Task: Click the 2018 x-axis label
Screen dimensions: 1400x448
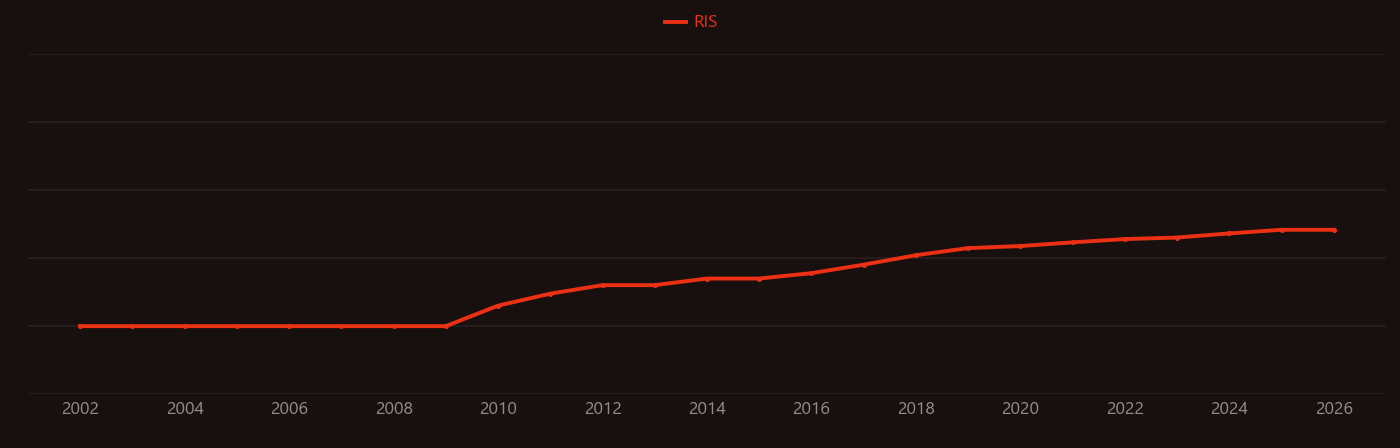Action: [916, 409]
